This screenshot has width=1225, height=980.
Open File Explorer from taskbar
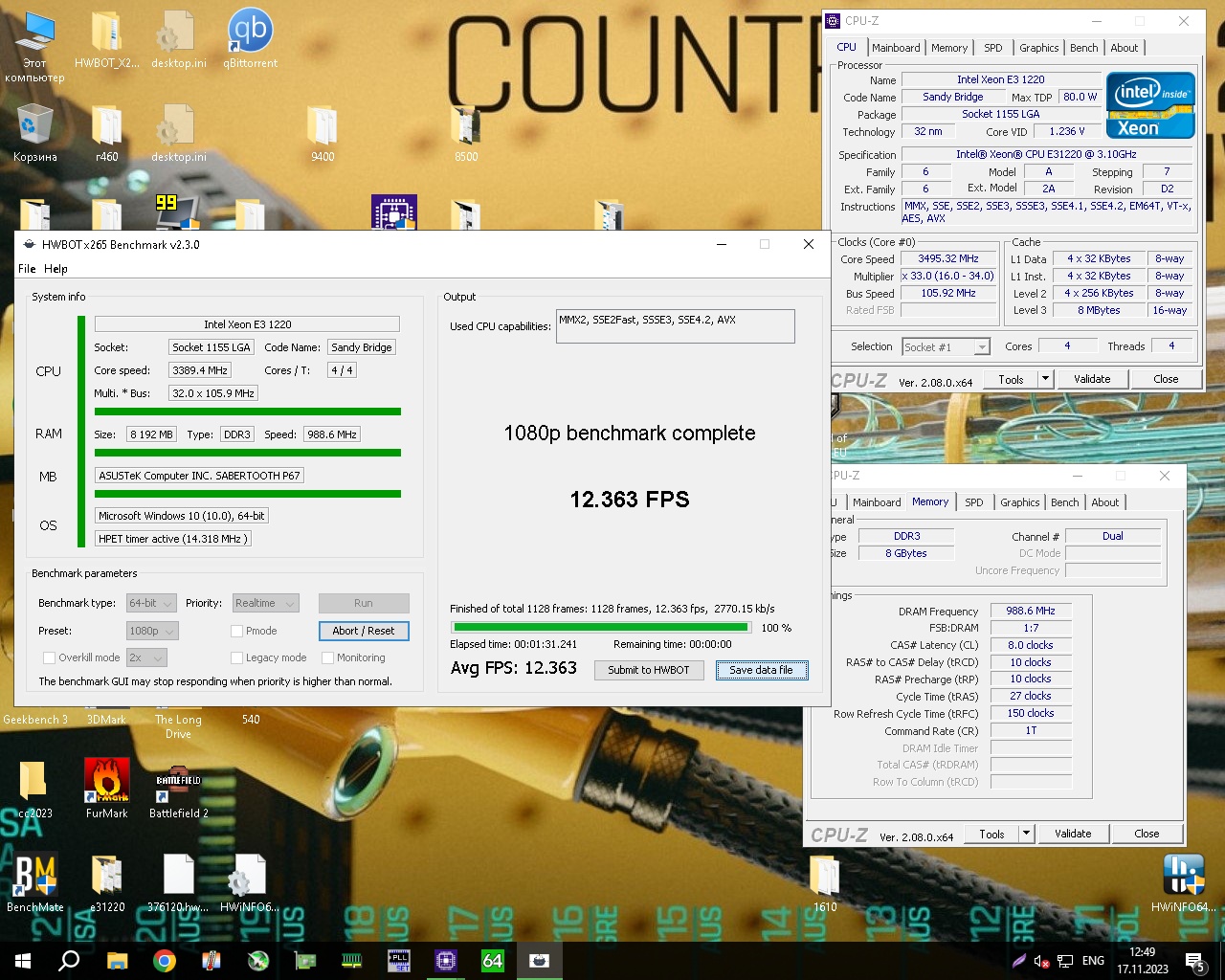coord(117,961)
